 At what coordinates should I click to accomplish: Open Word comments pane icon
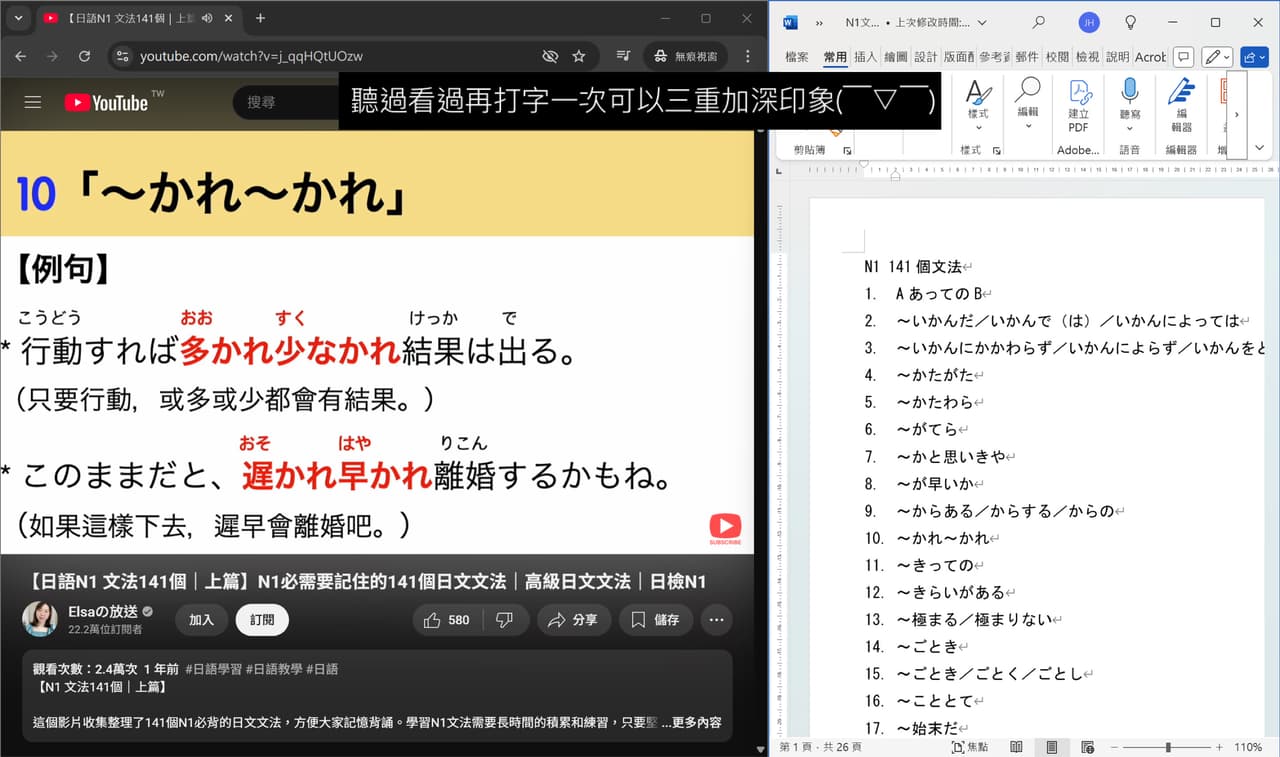[1183, 57]
